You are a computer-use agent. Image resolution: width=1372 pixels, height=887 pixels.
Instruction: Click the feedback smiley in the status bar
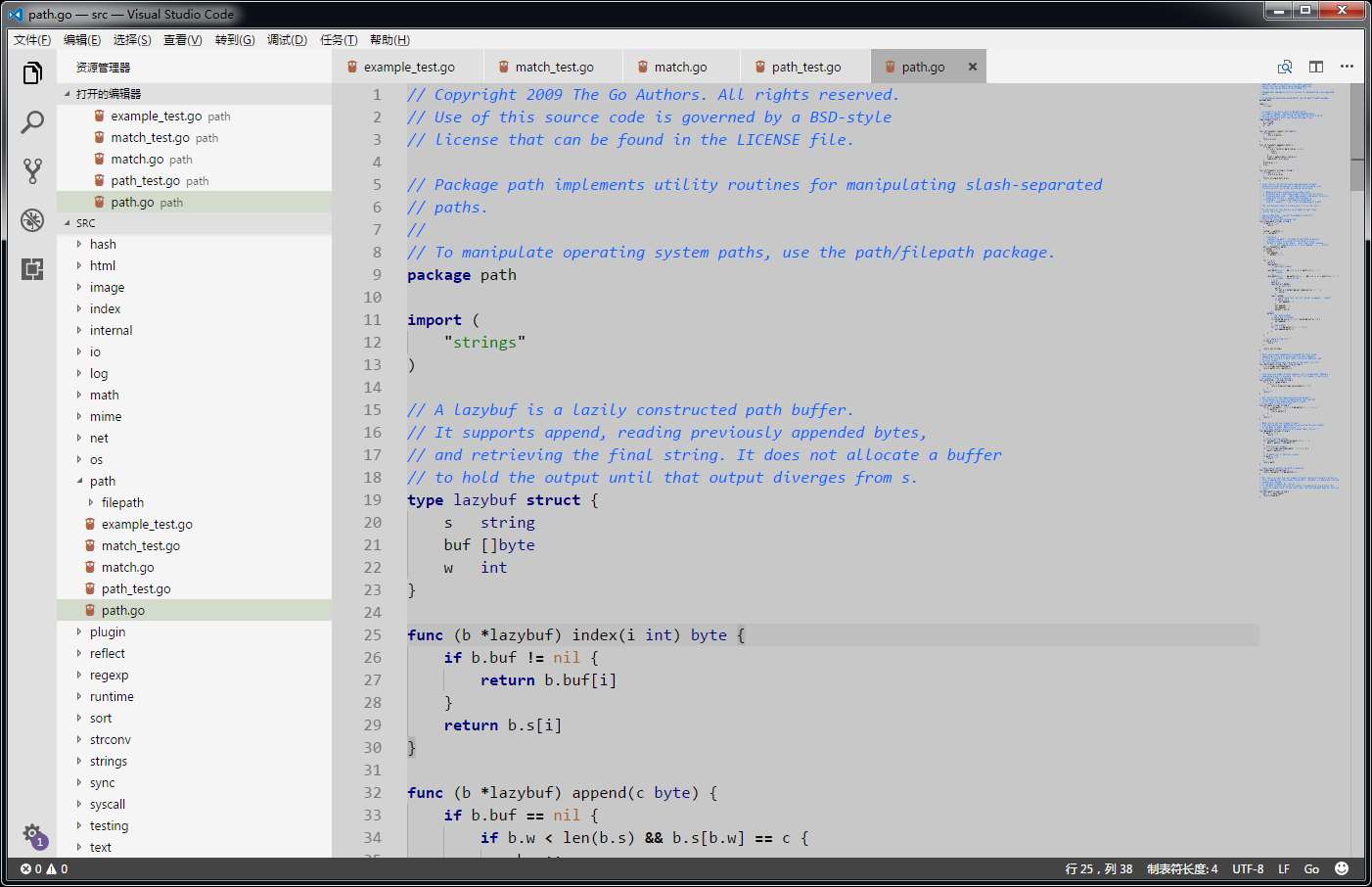(x=1343, y=868)
